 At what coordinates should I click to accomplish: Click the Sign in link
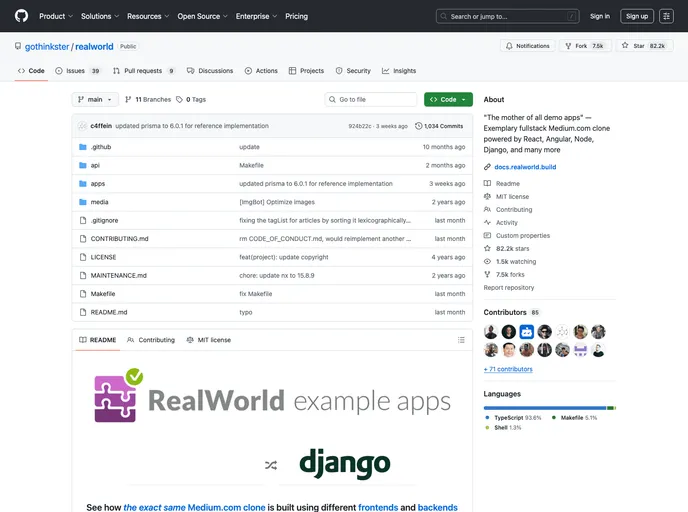click(x=599, y=16)
